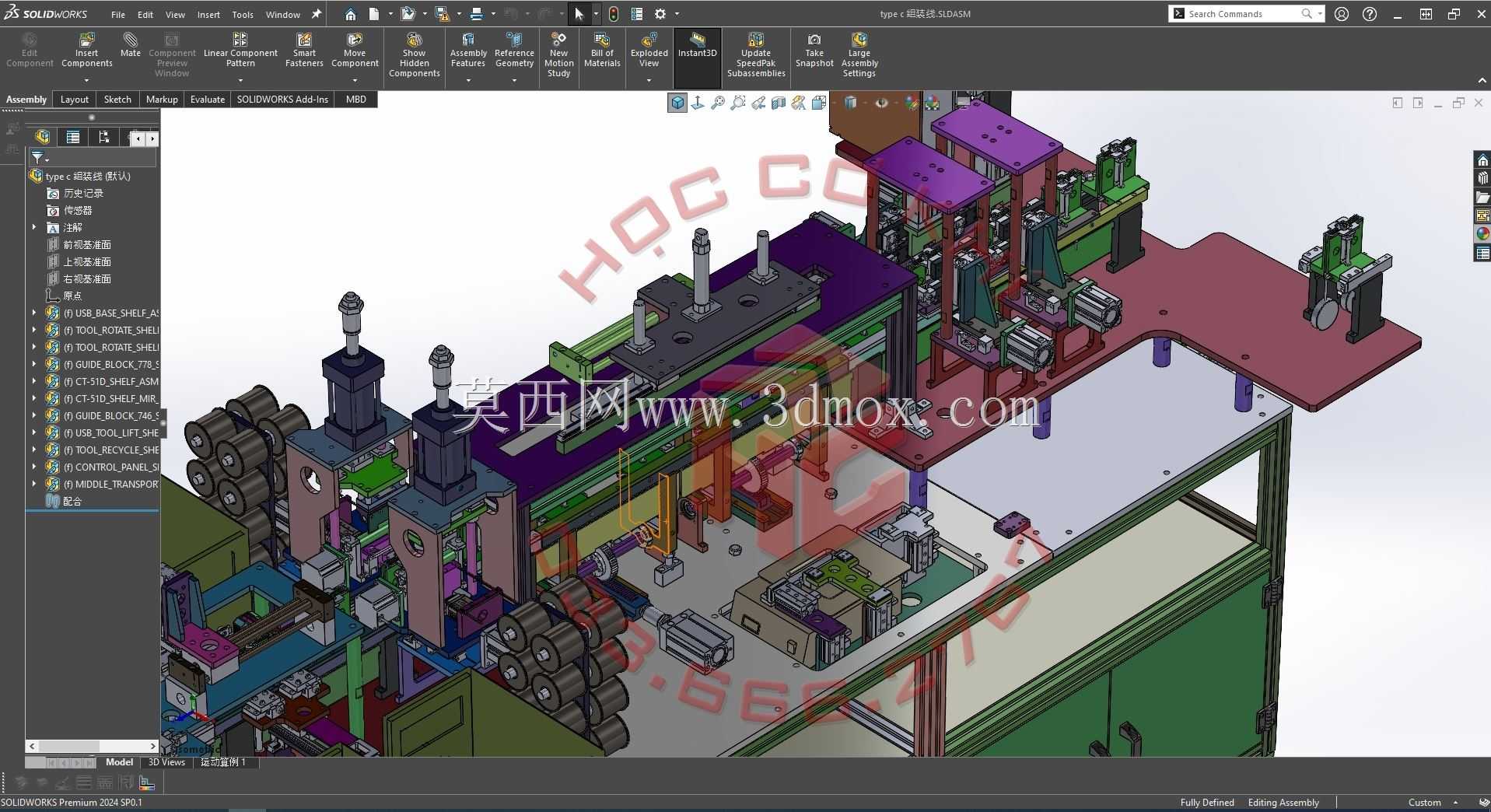Click the Search Commands field

coord(1244,14)
